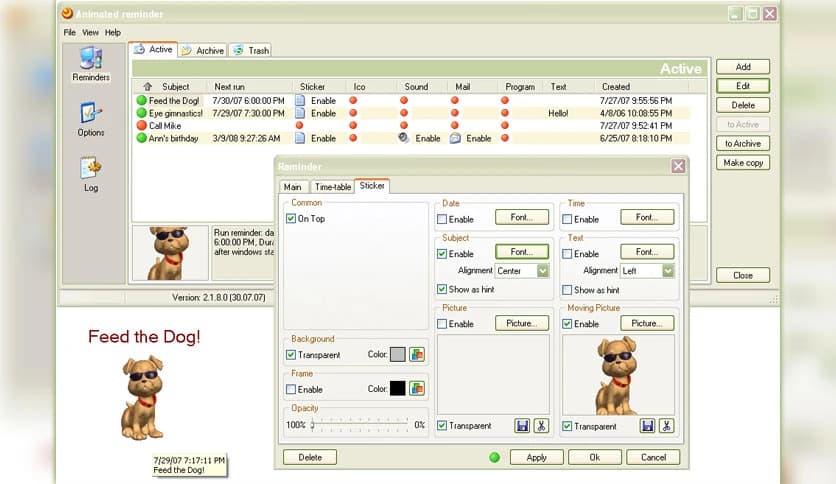Switch to the Archive tab
Viewport: 836px width, 484px height.
pyautogui.click(x=203, y=51)
